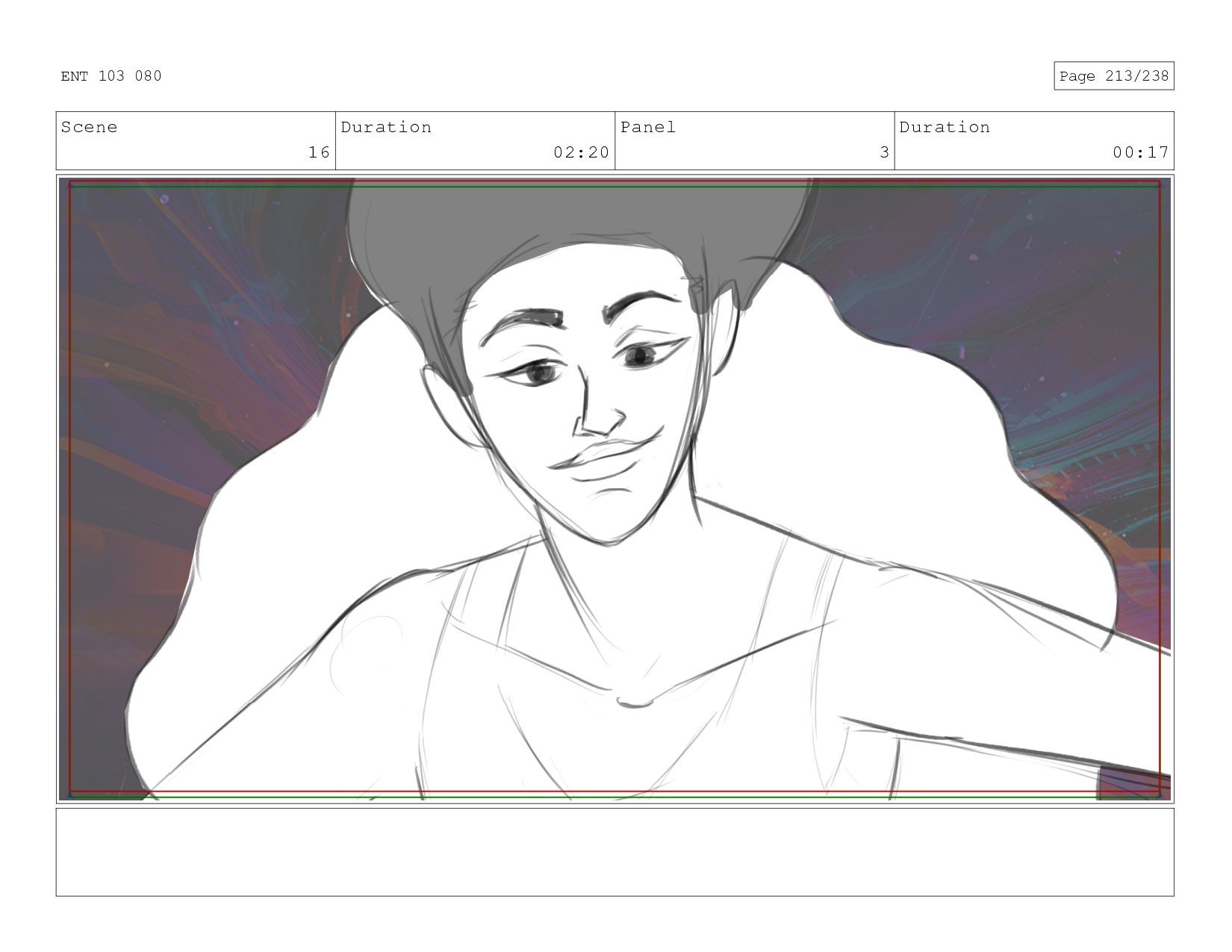Click the scene number '16'
The height and width of the screenshot is (952, 1232).
click(319, 152)
